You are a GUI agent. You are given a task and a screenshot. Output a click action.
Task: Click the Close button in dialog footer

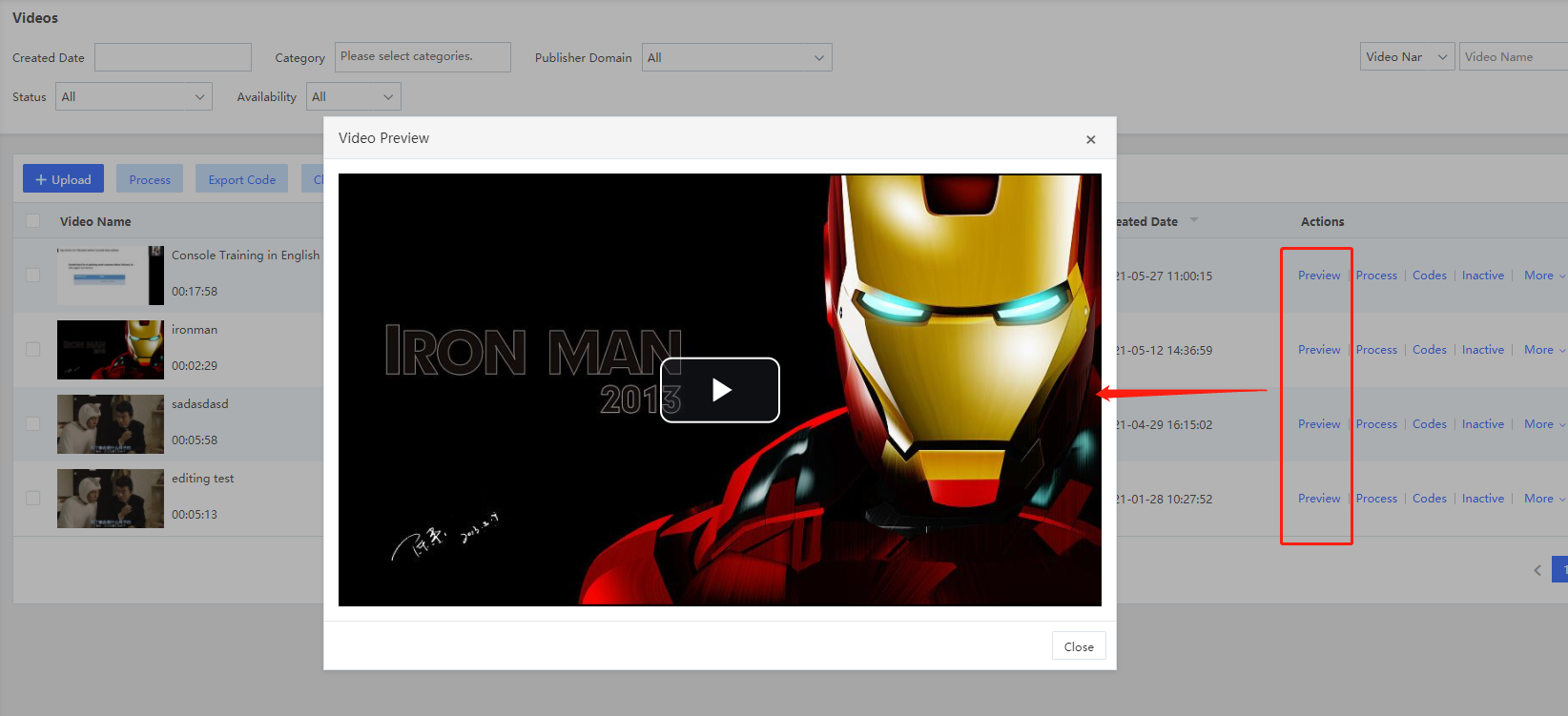[x=1079, y=646]
